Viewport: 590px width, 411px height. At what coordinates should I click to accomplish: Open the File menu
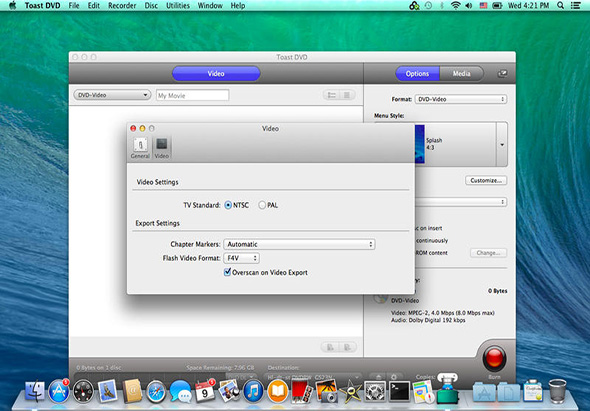(x=74, y=6)
